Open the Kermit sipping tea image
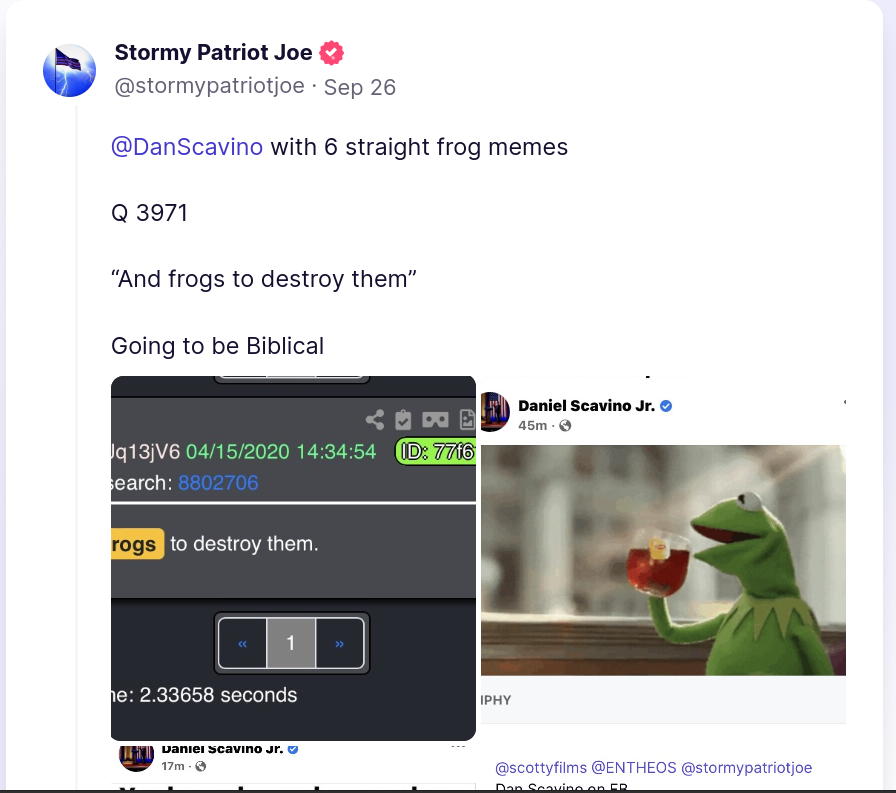This screenshot has width=896, height=793. (663, 560)
